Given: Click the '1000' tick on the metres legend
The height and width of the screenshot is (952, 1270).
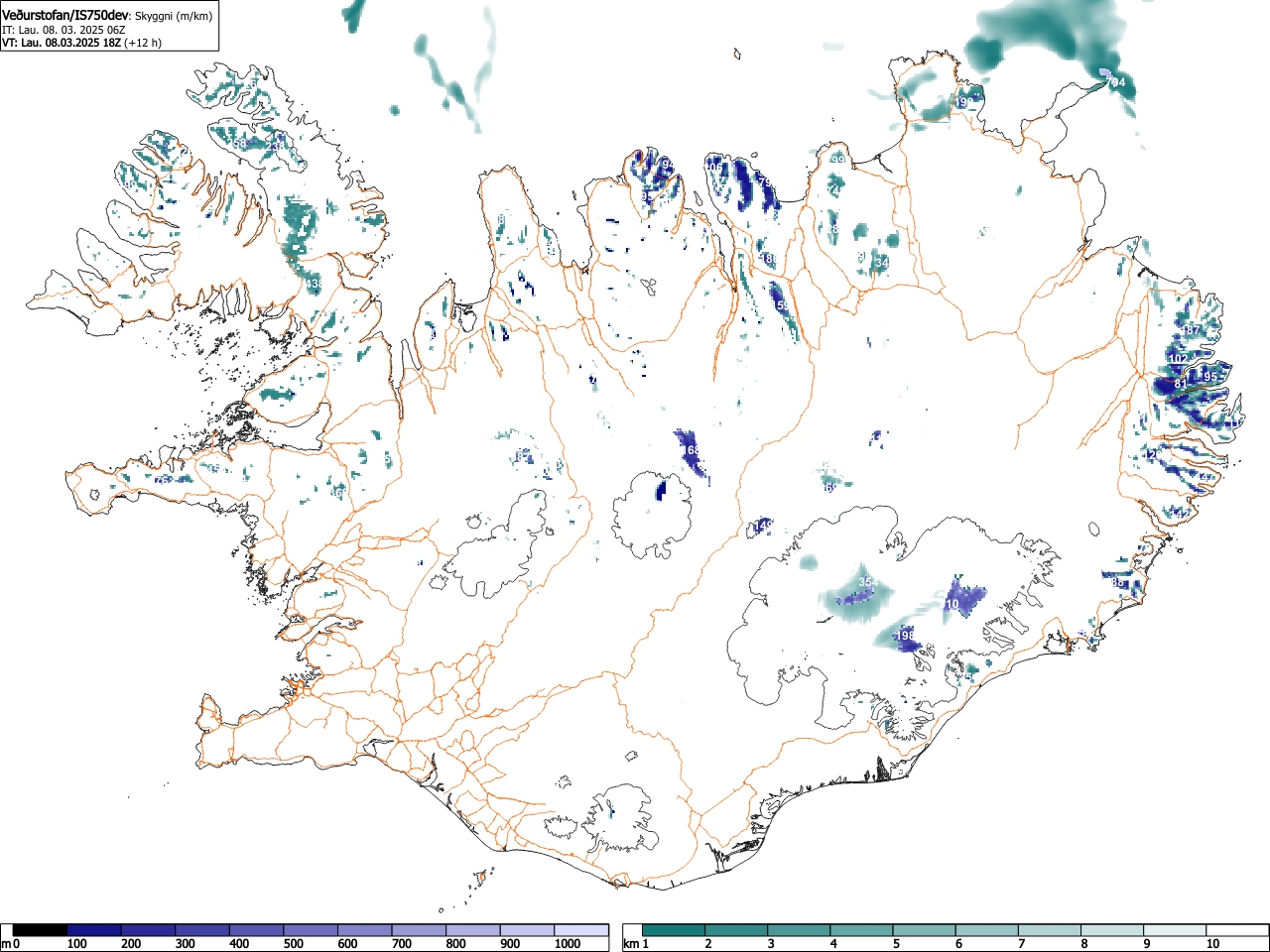Looking at the screenshot, I should tap(568, 944).
